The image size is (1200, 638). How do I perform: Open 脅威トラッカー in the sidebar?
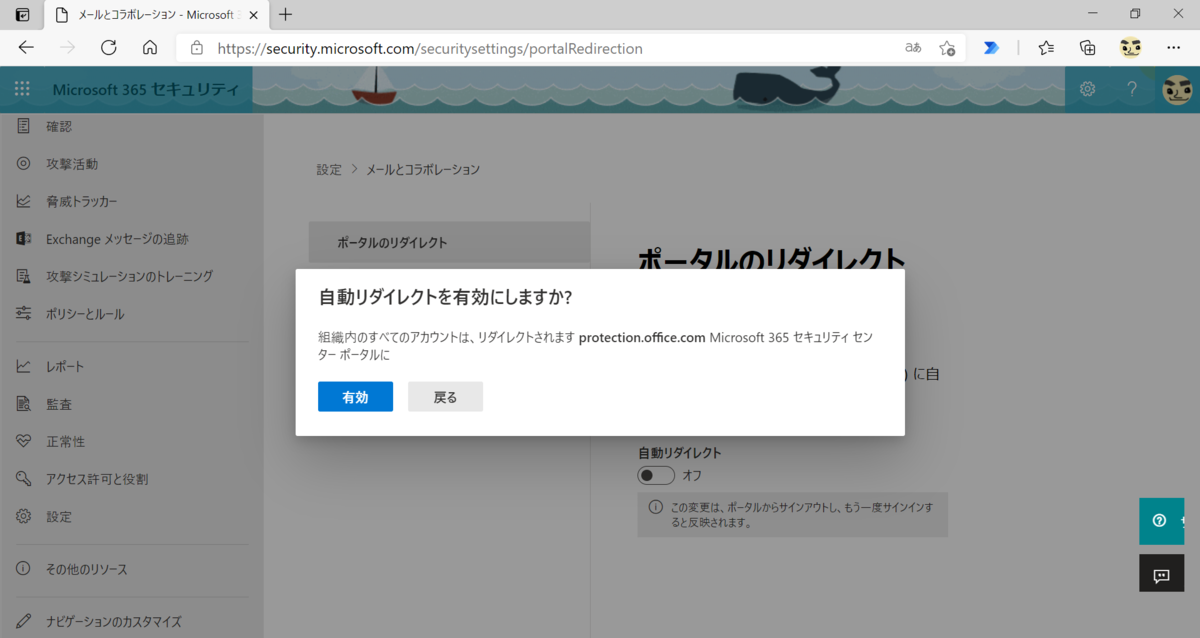(x=82, y=201)
